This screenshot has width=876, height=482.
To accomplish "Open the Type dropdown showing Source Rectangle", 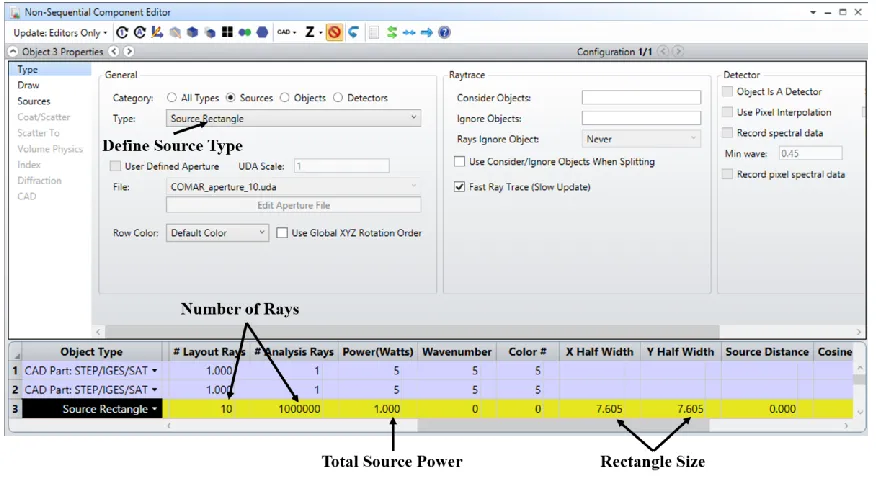I will (x=293, y=118).
